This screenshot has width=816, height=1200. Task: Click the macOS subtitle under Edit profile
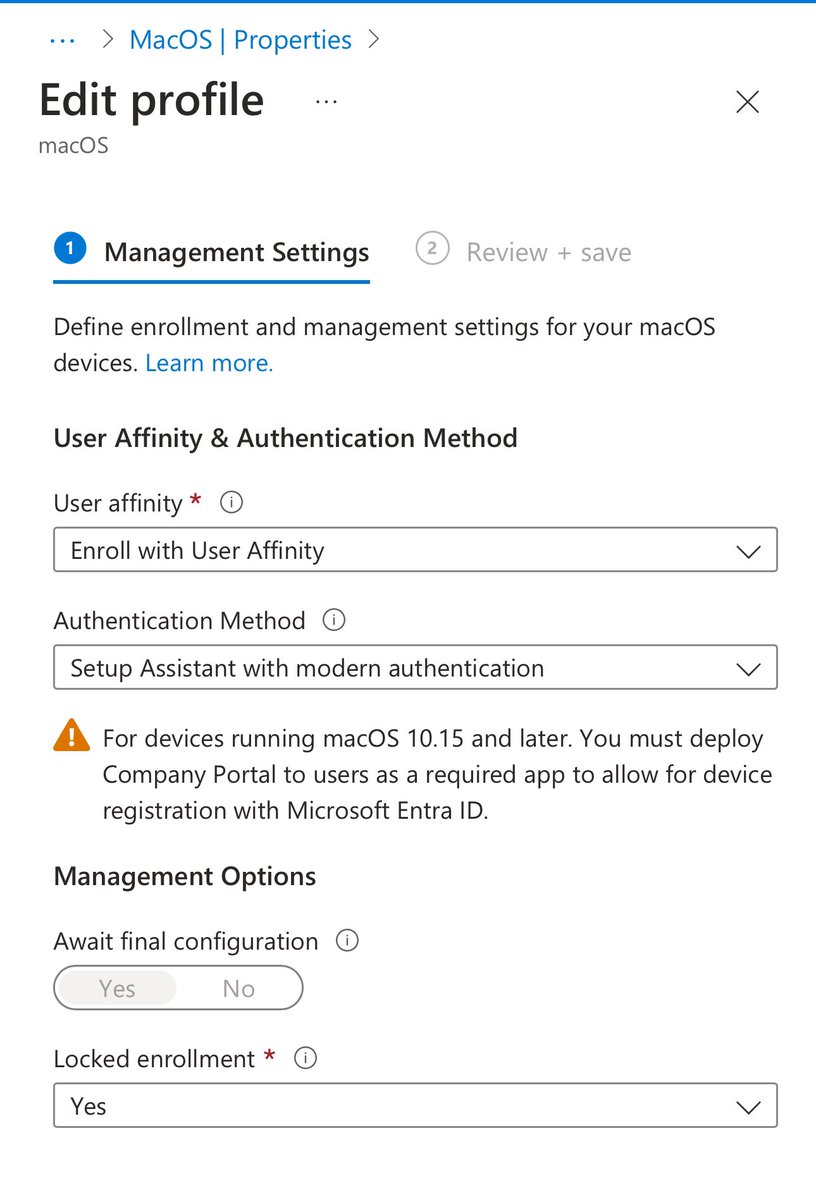coord(73,146)
